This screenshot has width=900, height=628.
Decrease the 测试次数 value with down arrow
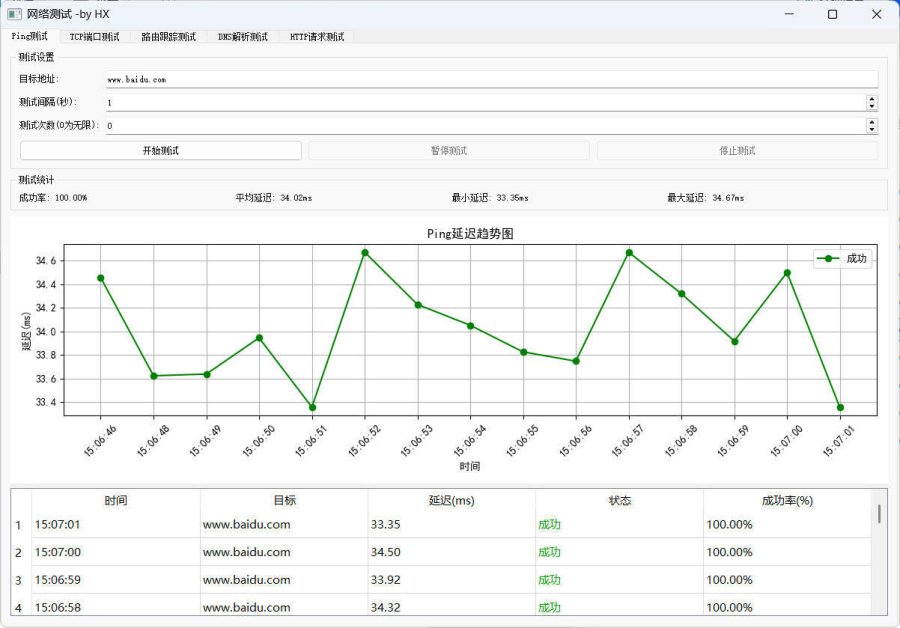point(871,130)
